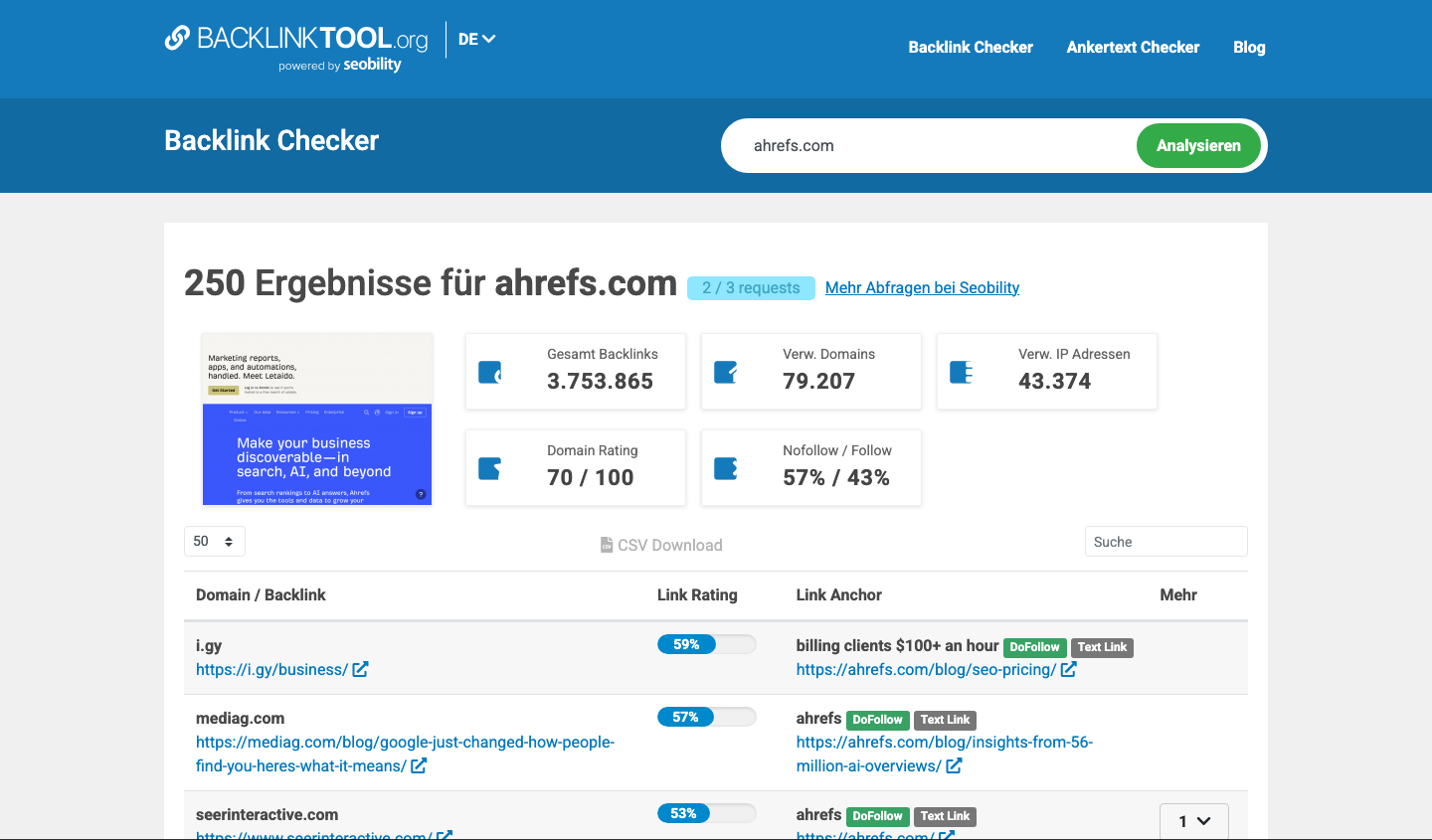
Task: Click the green Analysieren button
Action: (1198, 145)
